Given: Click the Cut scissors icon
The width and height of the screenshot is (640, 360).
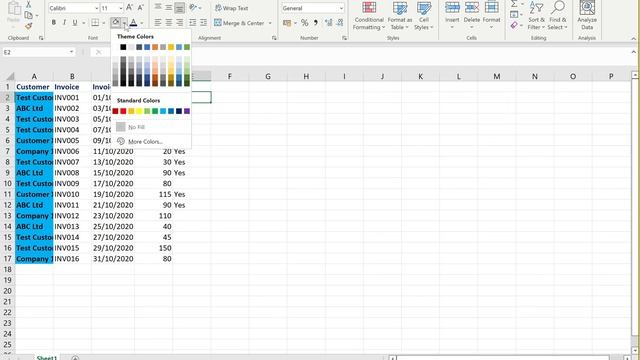Looking at the screenshot, I should click(28, 4).
